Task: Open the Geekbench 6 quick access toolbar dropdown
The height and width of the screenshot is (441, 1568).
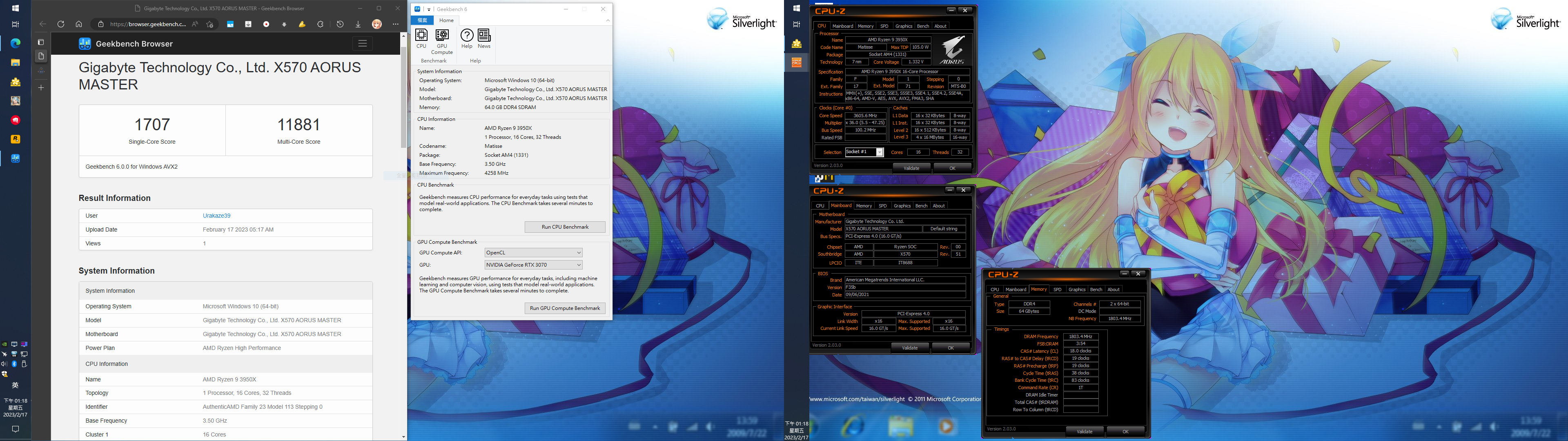Action: point(428,9)
